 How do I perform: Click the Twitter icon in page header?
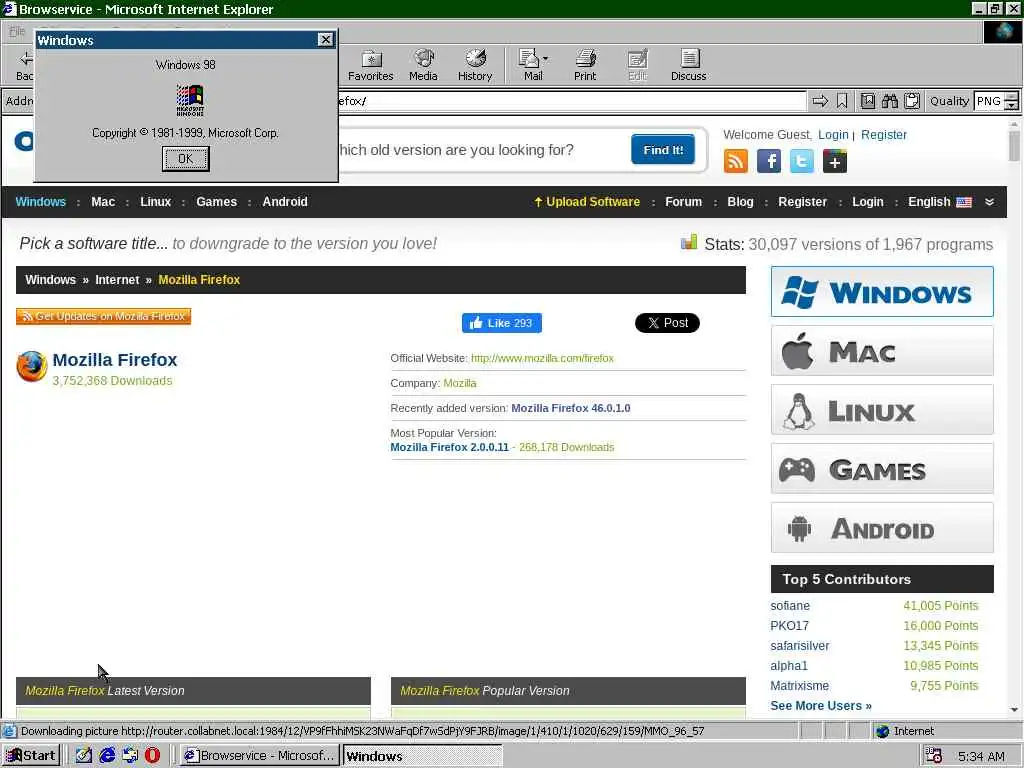[802, 161]
